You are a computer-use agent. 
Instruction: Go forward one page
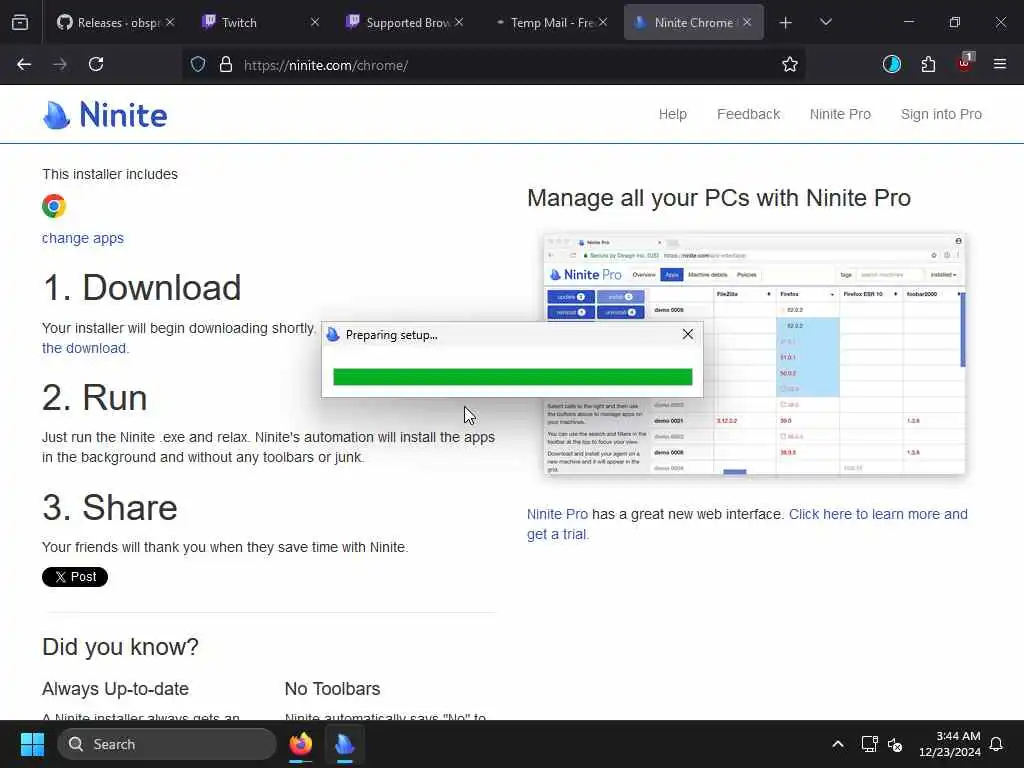coord(60,64)
